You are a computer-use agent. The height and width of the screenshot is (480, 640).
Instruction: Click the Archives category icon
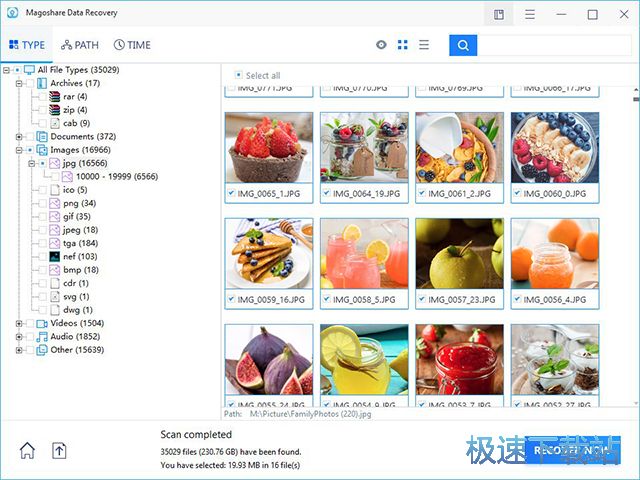click(x=42, y=83)
